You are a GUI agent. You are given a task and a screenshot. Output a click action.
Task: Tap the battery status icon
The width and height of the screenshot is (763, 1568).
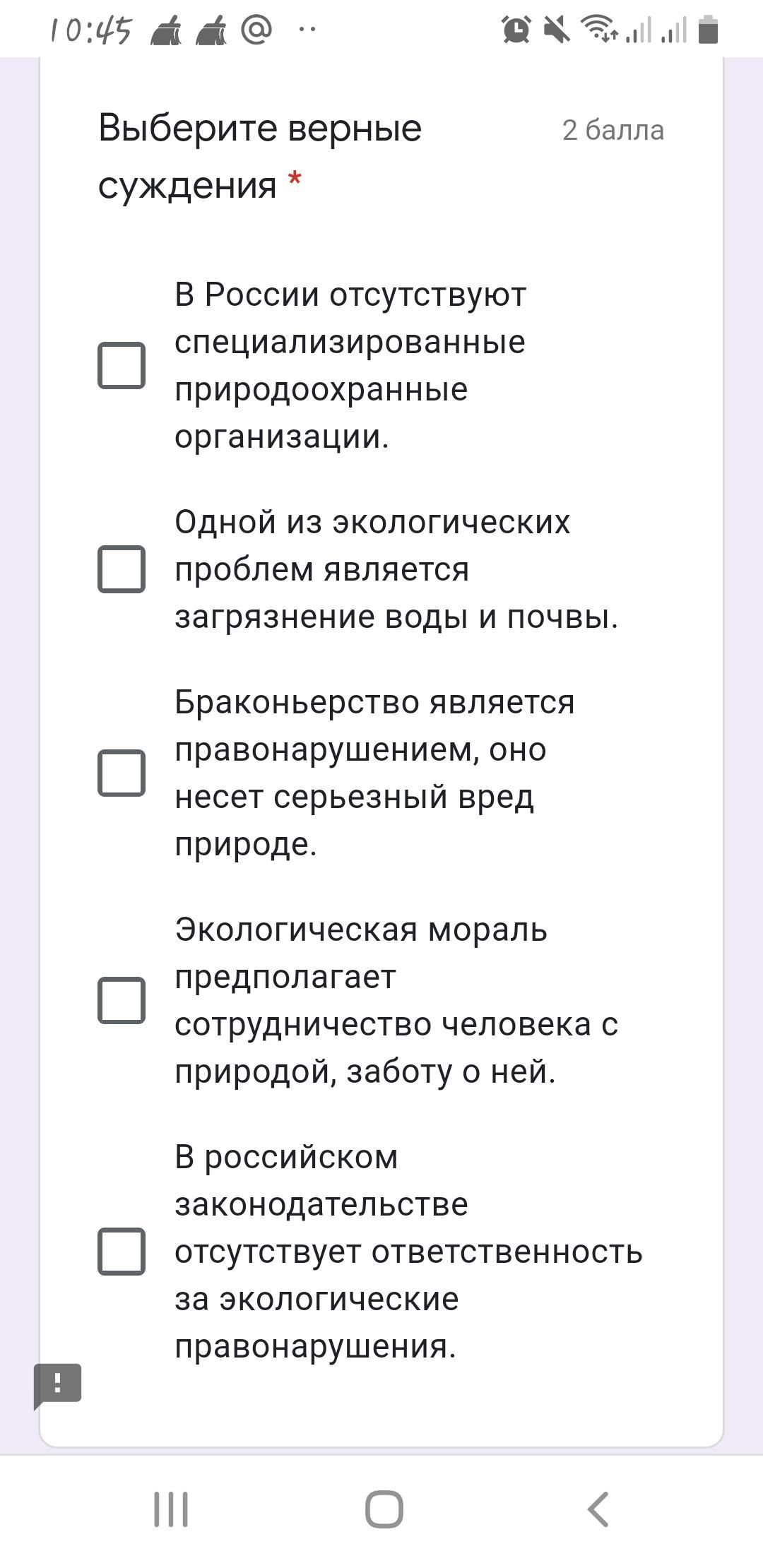(x=708, y=30)
